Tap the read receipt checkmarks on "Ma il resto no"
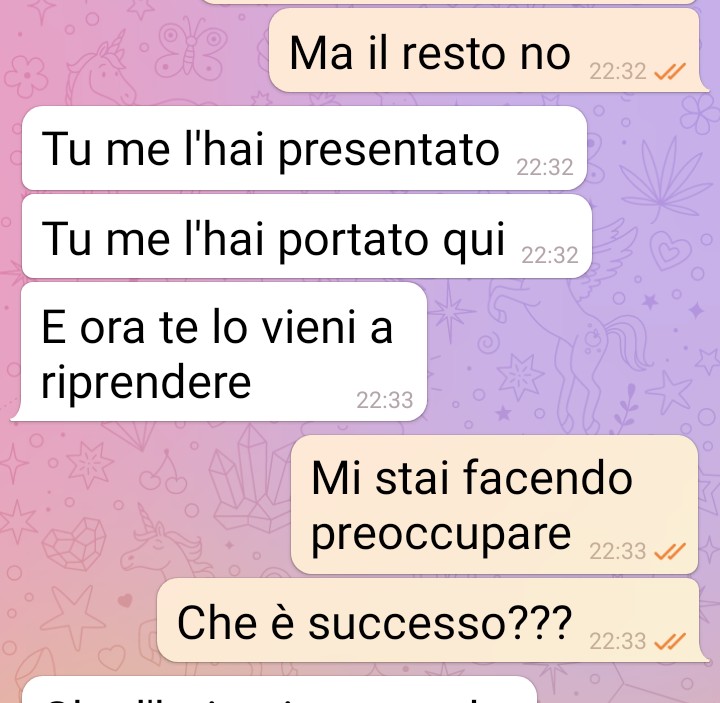The height and width of the screenshot is (703, 720). (x=670, y=71)
